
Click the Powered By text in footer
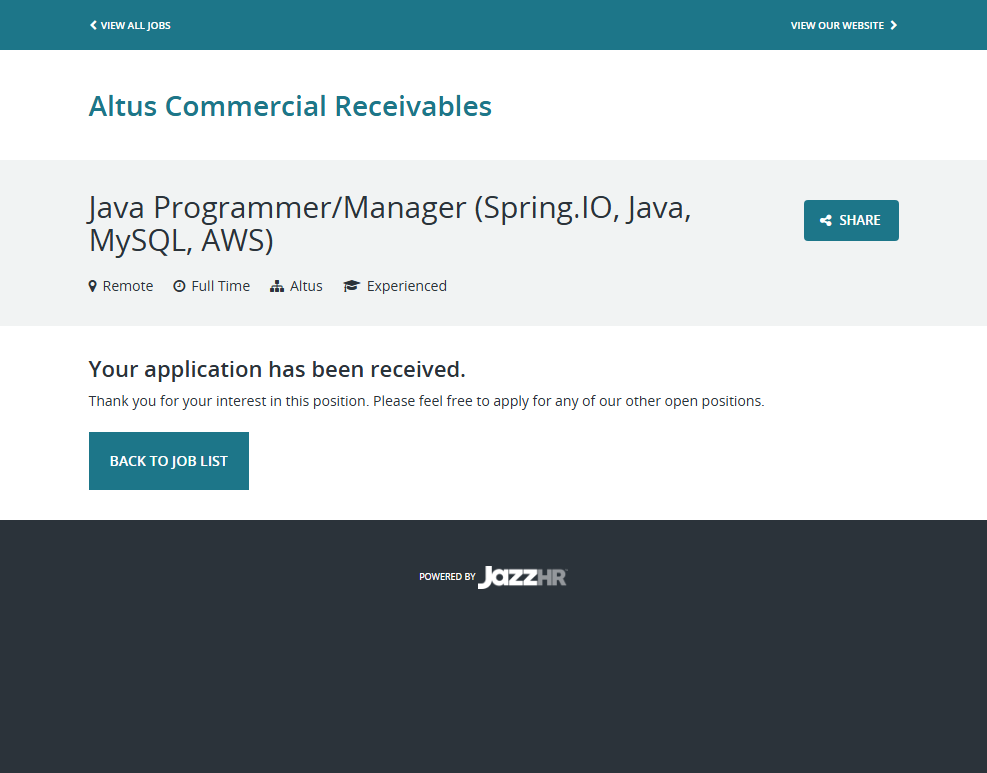pyautogui.click(x=447, y=577)
